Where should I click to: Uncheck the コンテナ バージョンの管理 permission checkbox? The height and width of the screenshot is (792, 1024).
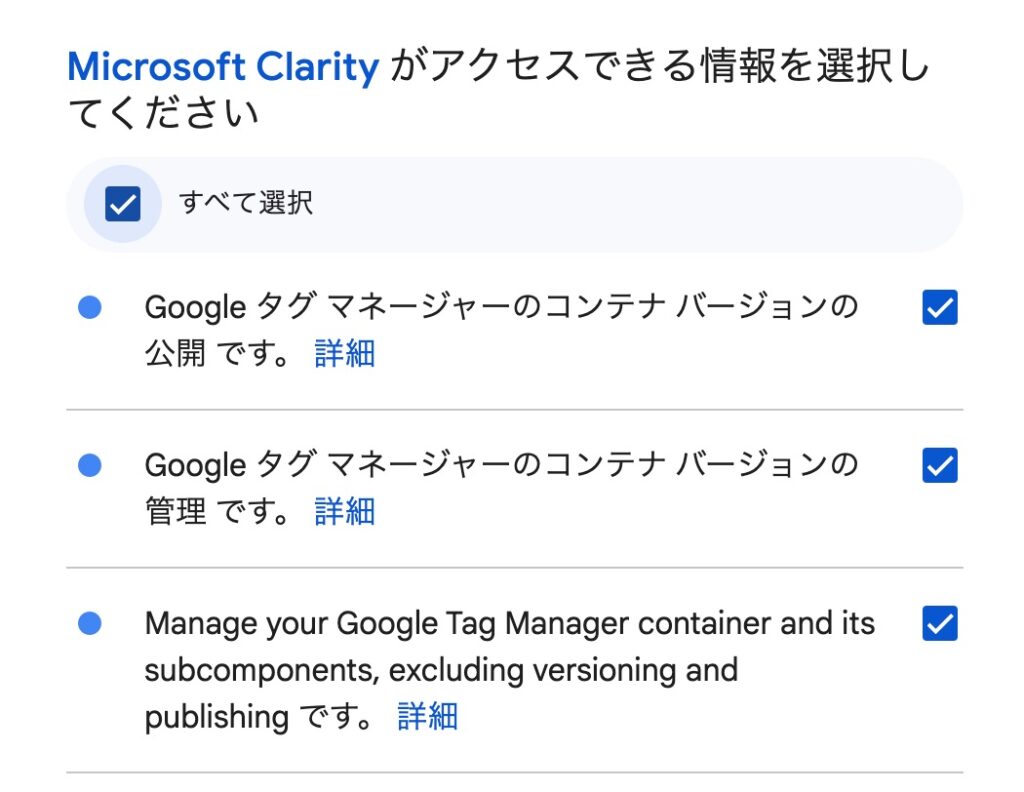pyautogui.click(x=940, y=465)
